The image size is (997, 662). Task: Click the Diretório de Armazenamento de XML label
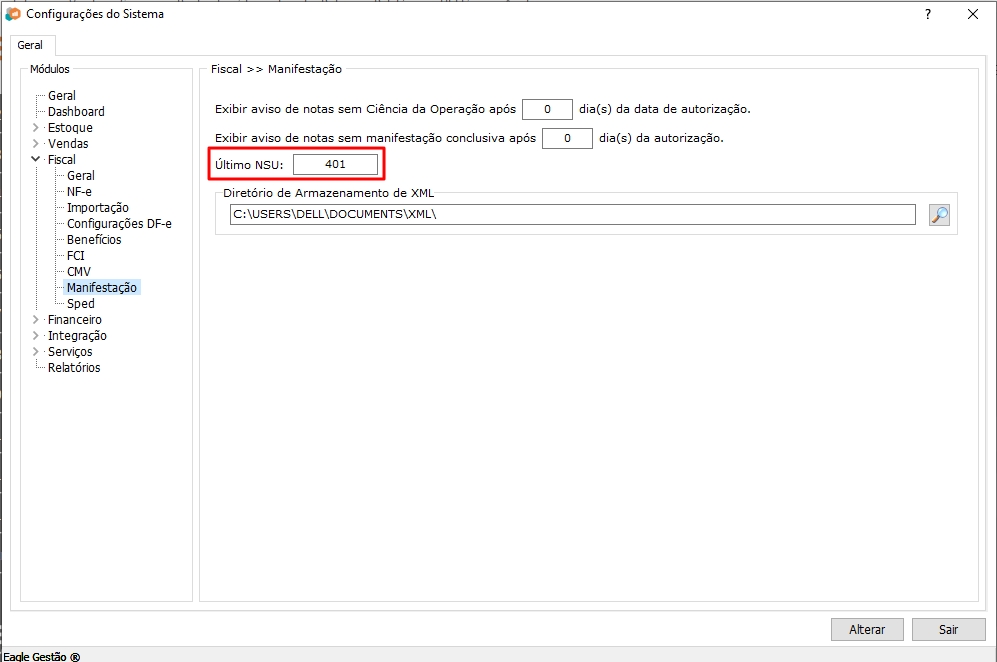click(x=328, y=193)
